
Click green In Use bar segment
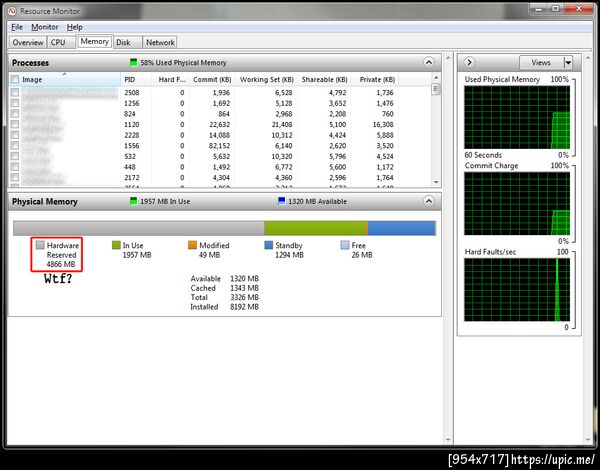tap(315, 228)
